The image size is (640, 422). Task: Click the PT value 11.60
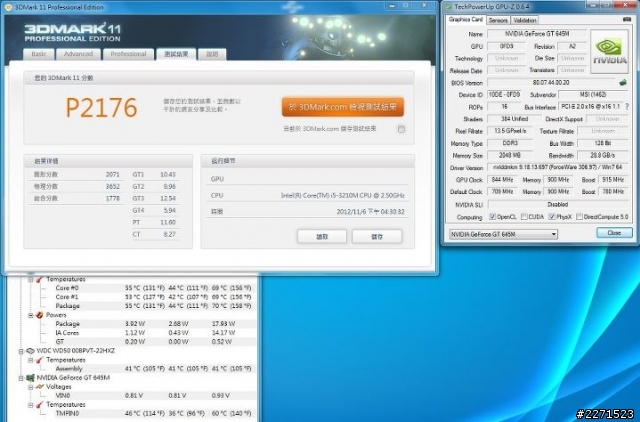point(167,222)
